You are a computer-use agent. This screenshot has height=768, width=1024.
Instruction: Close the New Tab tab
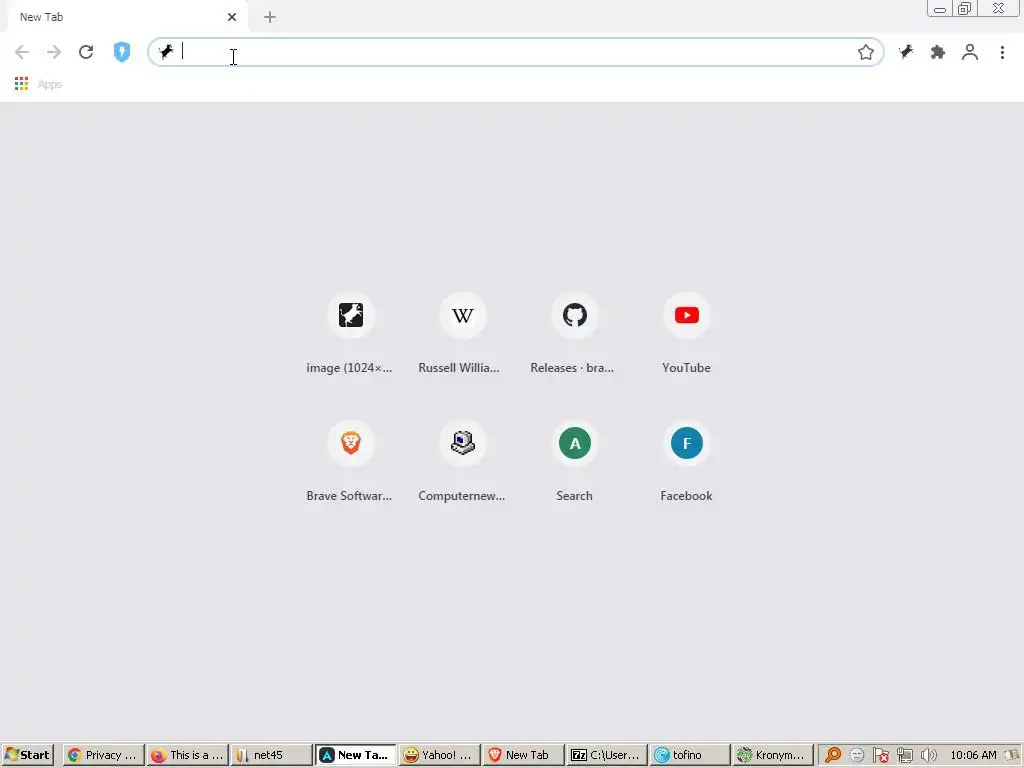tap(232, 17)
